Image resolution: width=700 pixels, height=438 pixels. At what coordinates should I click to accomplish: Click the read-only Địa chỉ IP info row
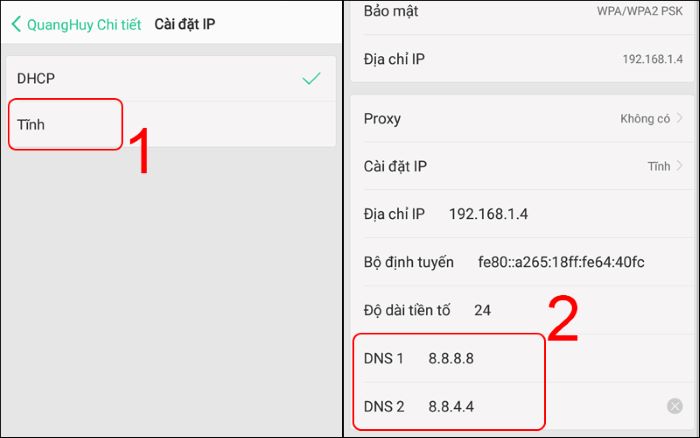tap(523, 59)
